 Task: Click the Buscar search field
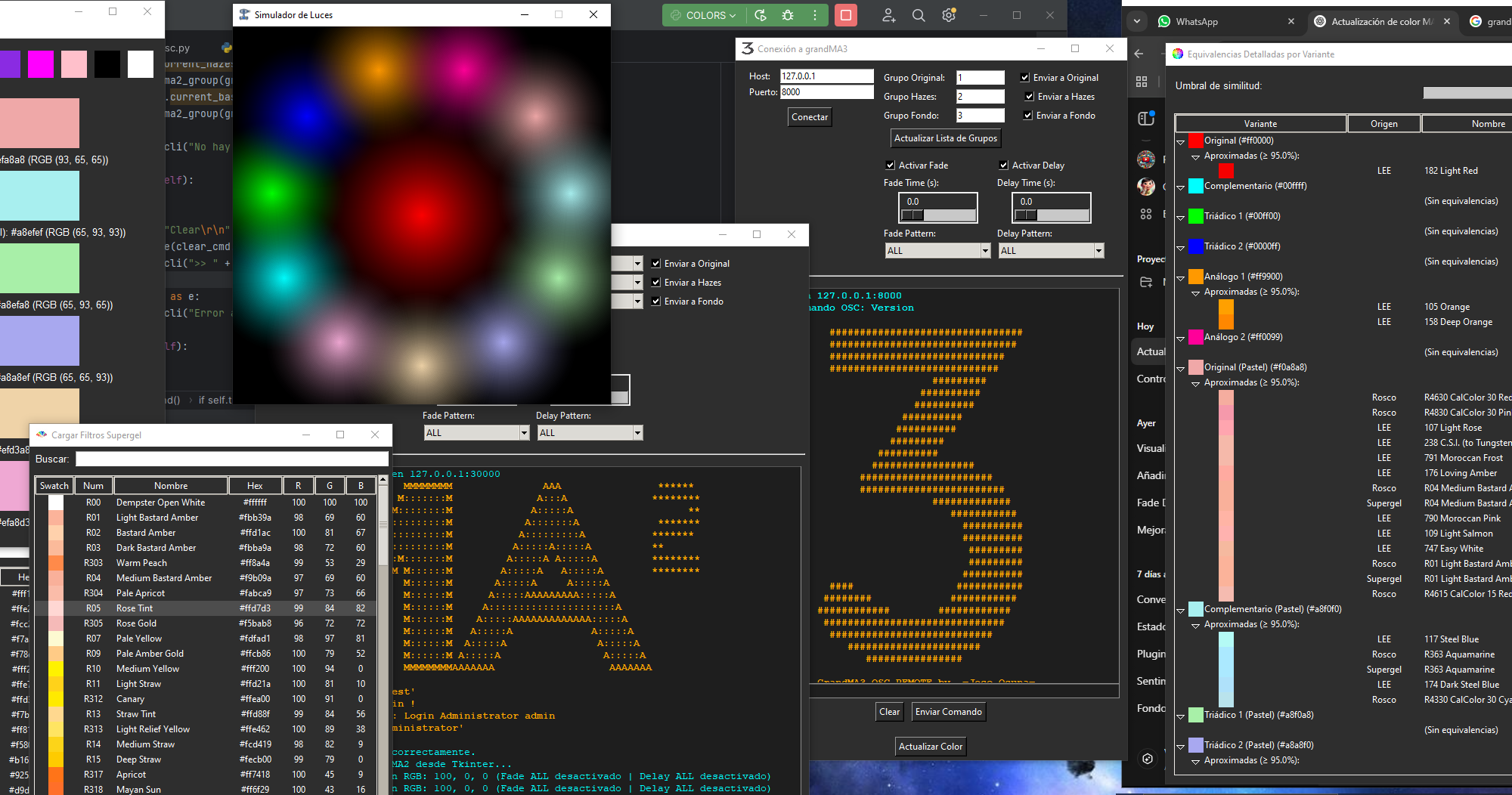click(x=232, y=459)
